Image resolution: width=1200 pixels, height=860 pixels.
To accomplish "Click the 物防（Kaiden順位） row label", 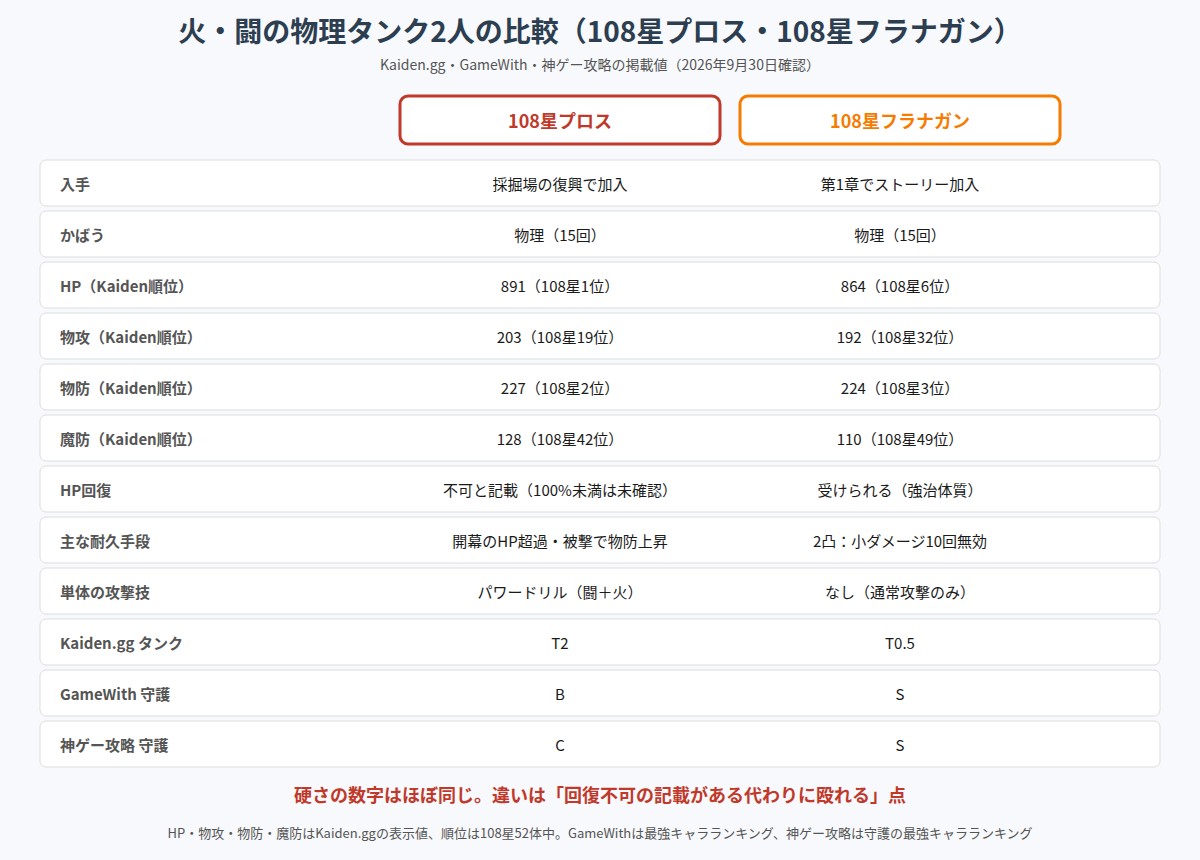I will click(x=127, y=389).
